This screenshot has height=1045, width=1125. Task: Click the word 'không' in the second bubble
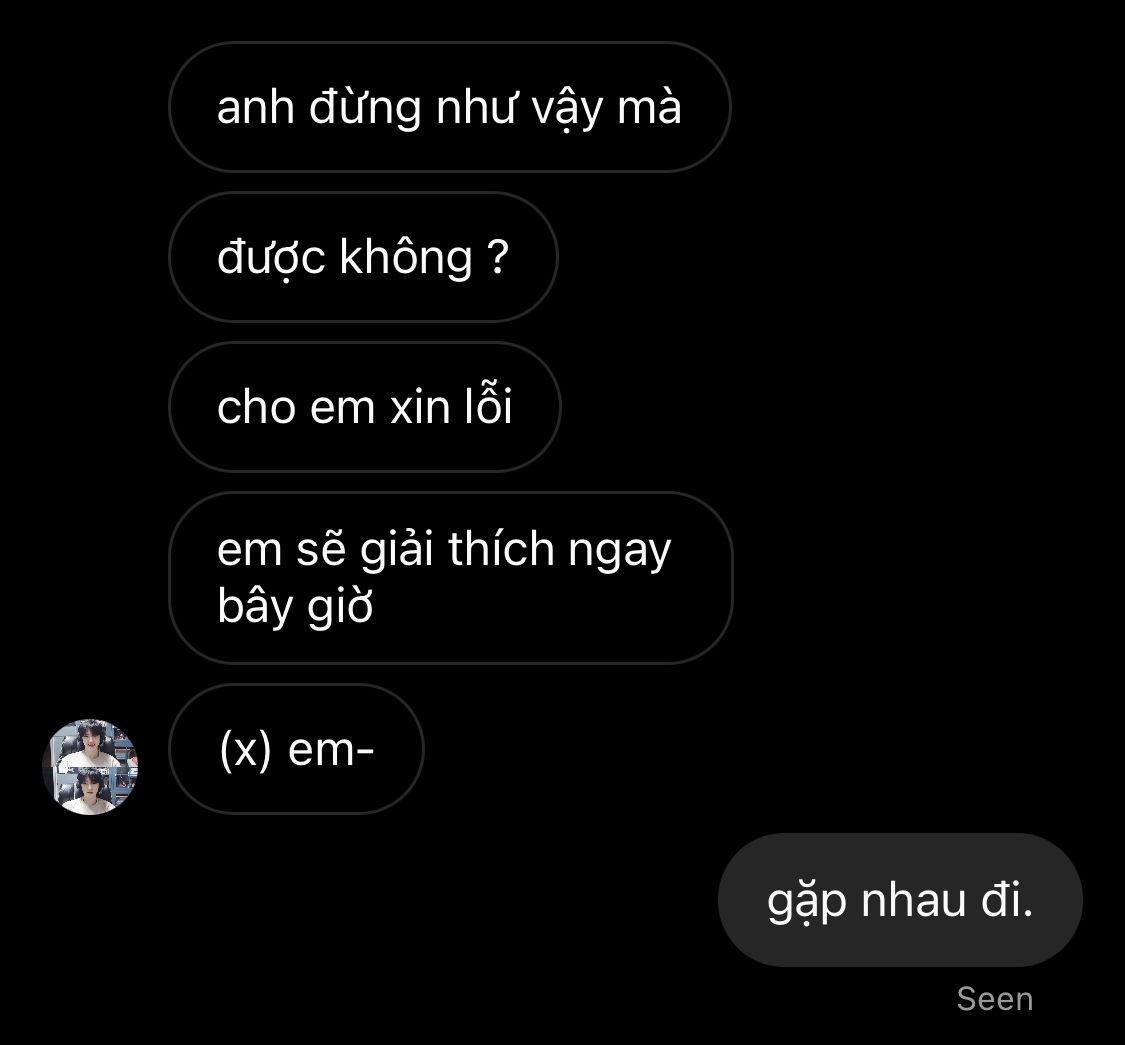pos(406,258)
